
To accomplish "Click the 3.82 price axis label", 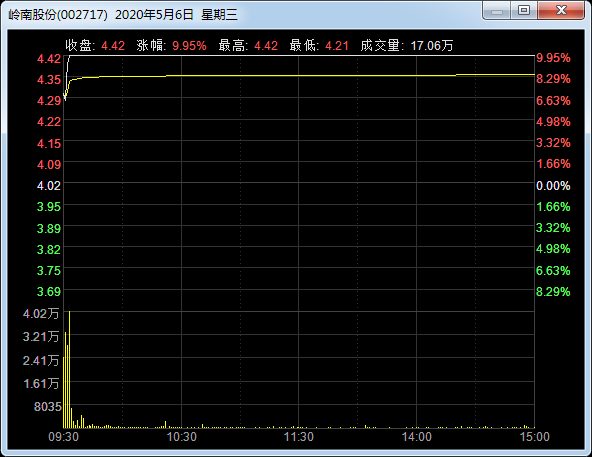I will tap(49, 249).
